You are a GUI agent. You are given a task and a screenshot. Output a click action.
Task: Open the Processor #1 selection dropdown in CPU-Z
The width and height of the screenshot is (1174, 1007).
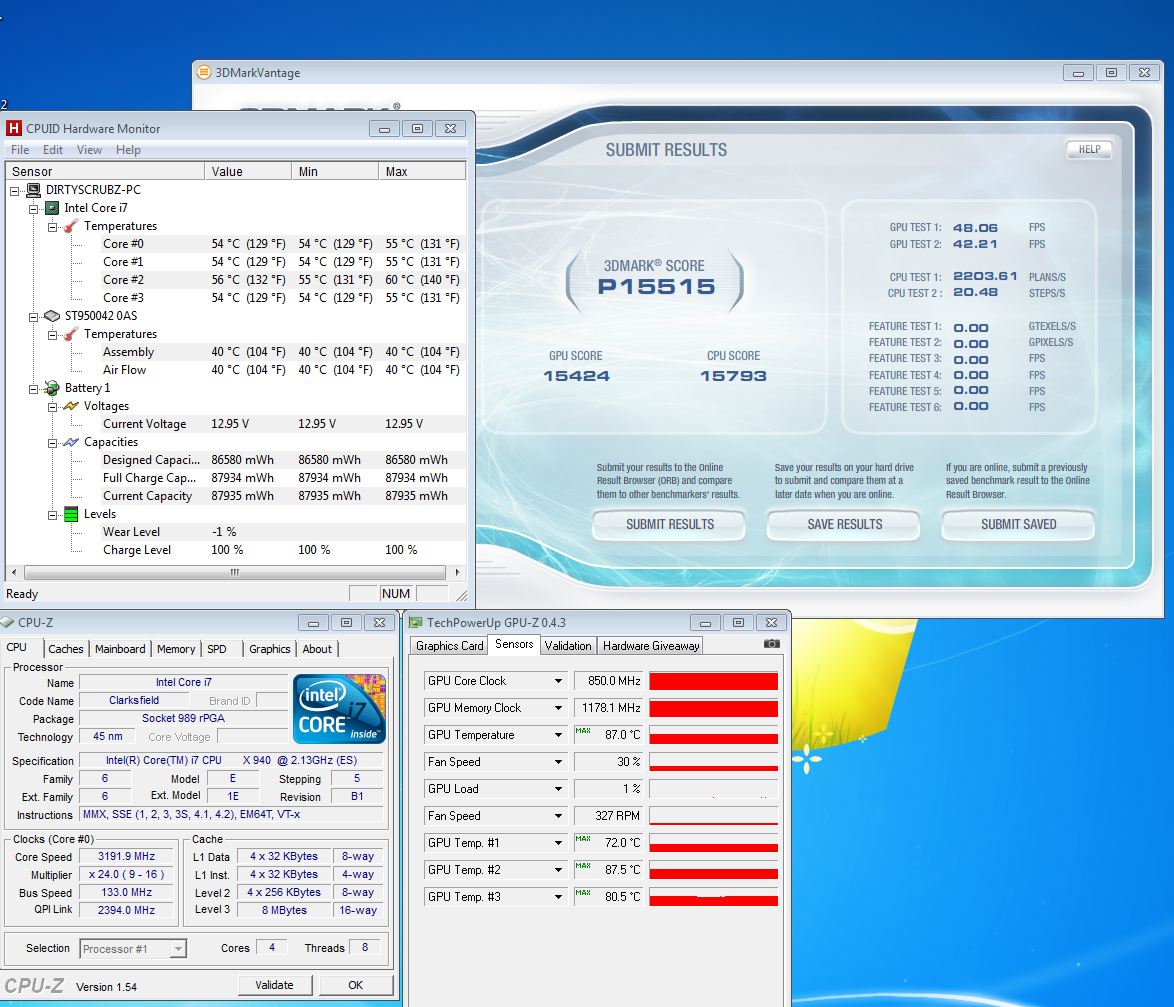coord(177,949)
